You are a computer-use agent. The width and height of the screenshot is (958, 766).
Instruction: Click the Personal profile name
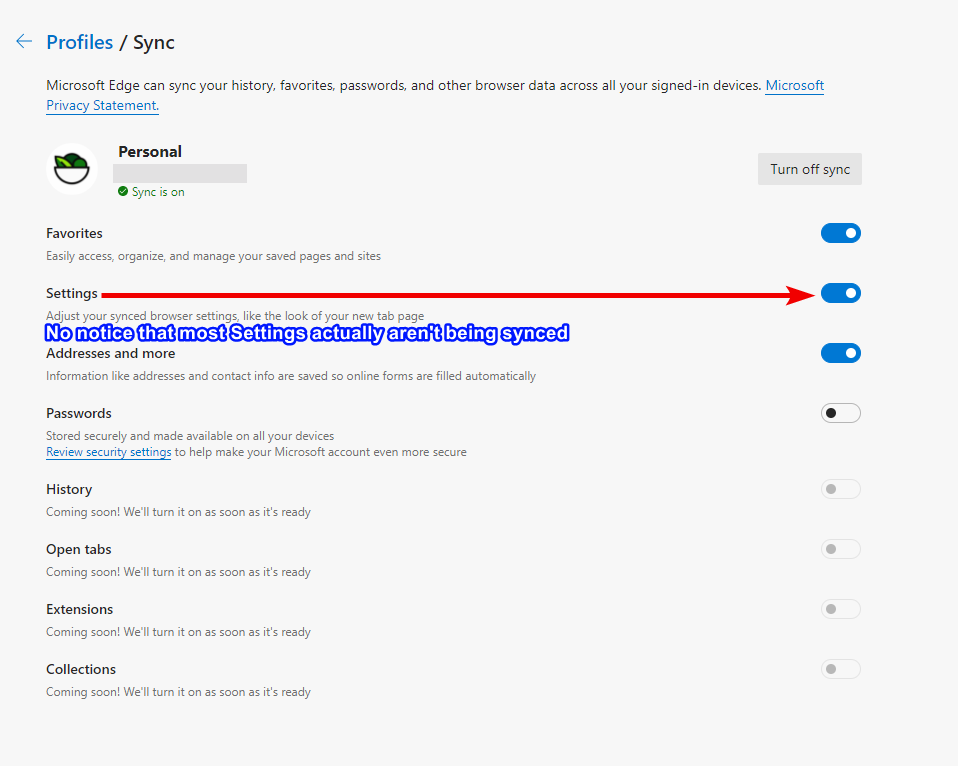point(150,152)
